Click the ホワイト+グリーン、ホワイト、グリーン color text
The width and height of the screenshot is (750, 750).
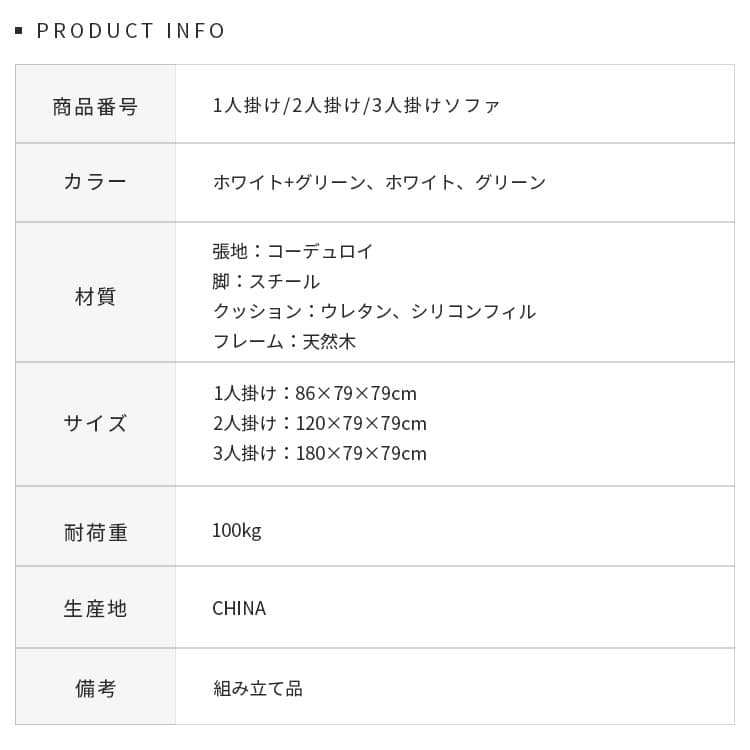point(379,182)
